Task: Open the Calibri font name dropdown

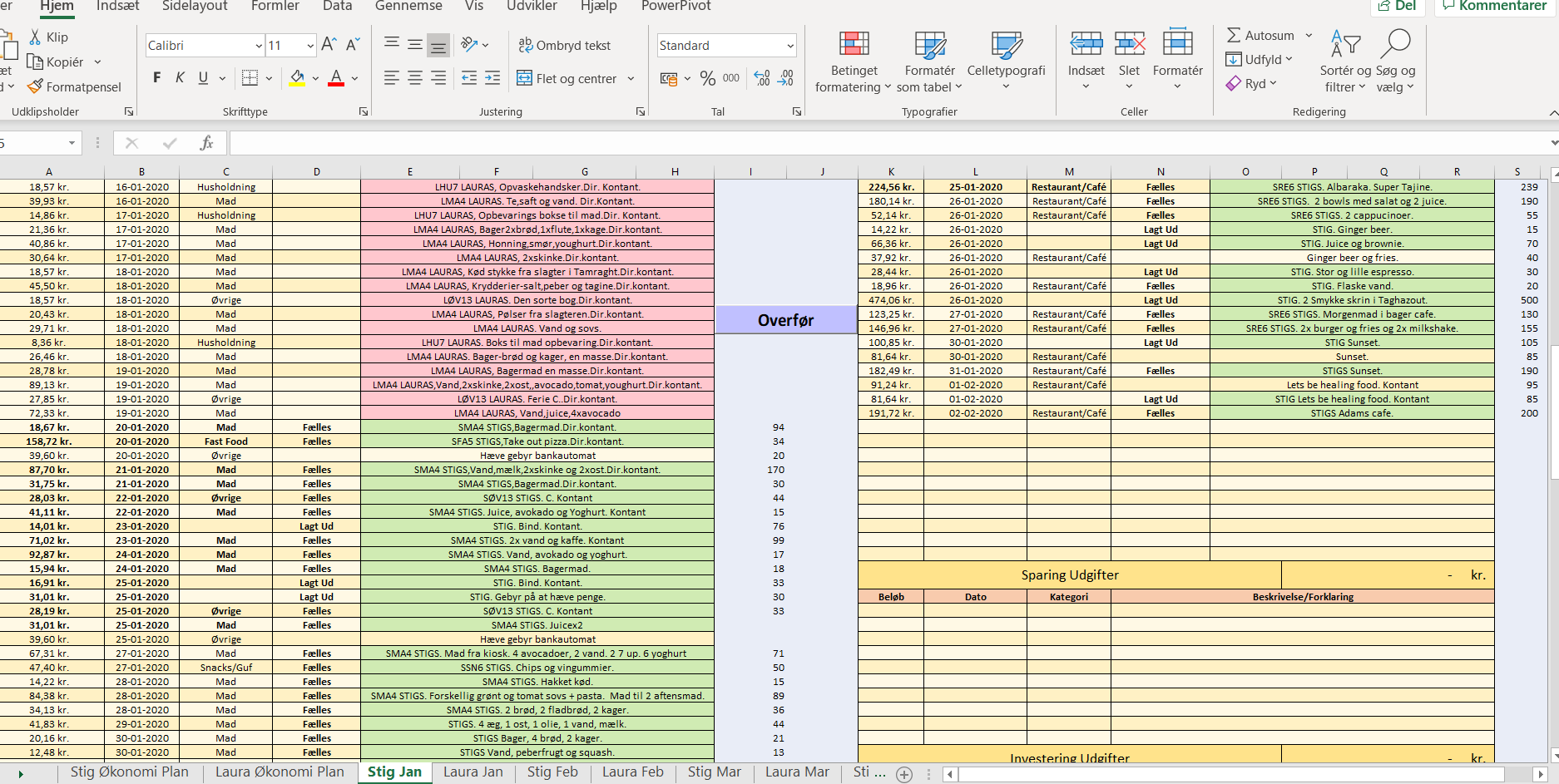Action: point(259,46)
